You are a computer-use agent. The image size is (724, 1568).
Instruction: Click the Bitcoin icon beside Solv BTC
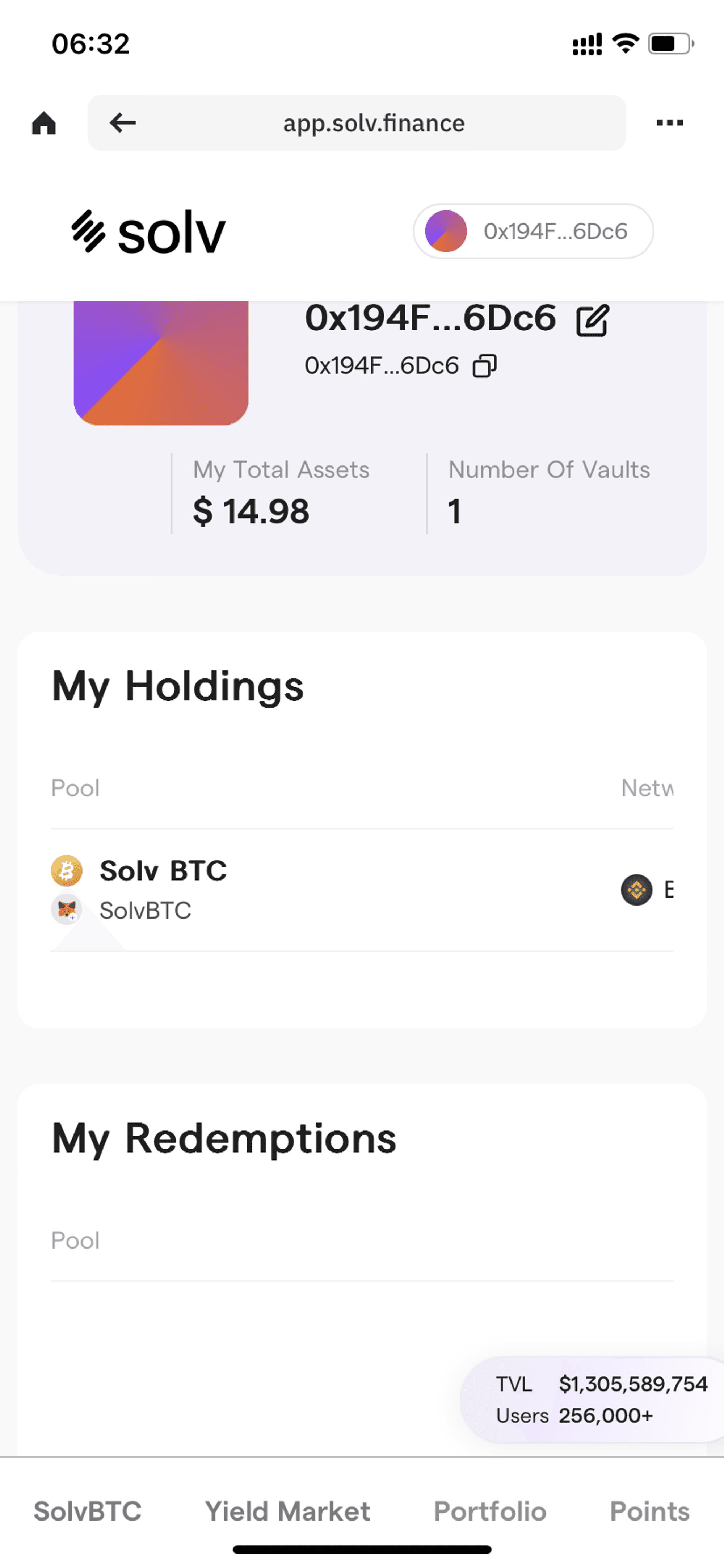[66, 870]
